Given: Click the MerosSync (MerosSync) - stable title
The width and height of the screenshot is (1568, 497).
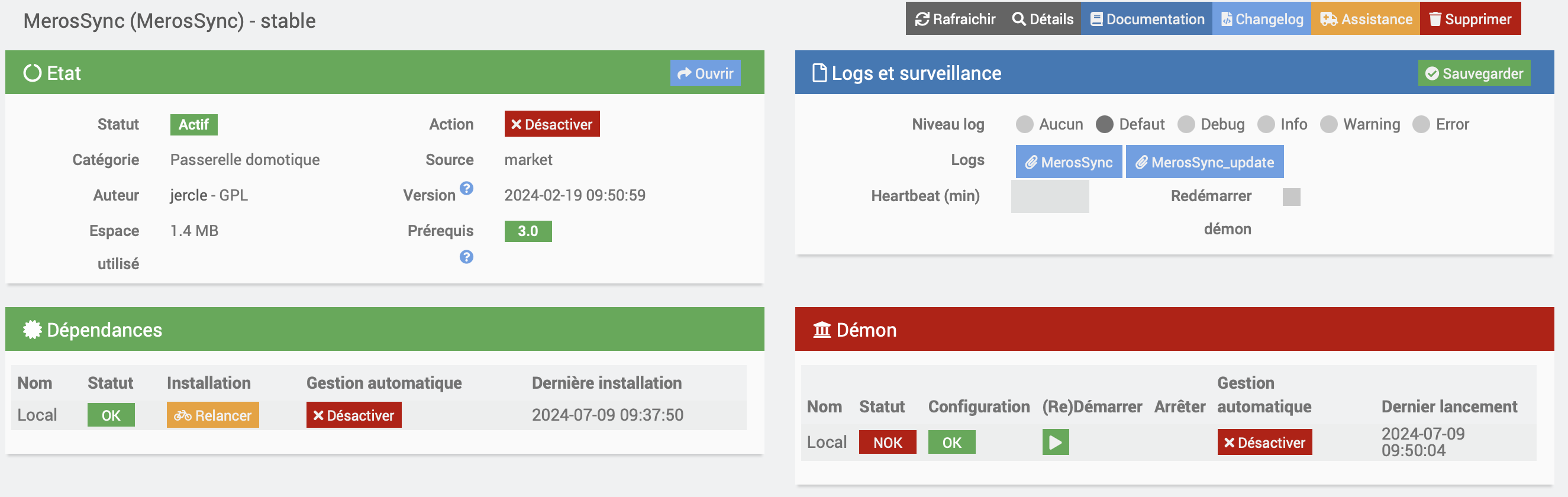Looking at the screenshot, I should click(169, 21).
